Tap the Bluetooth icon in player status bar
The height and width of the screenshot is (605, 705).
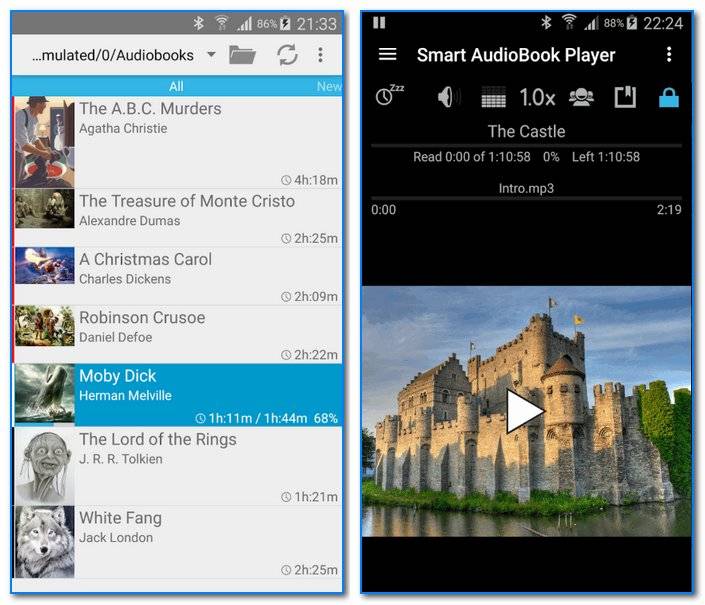[x=546, y=22]
